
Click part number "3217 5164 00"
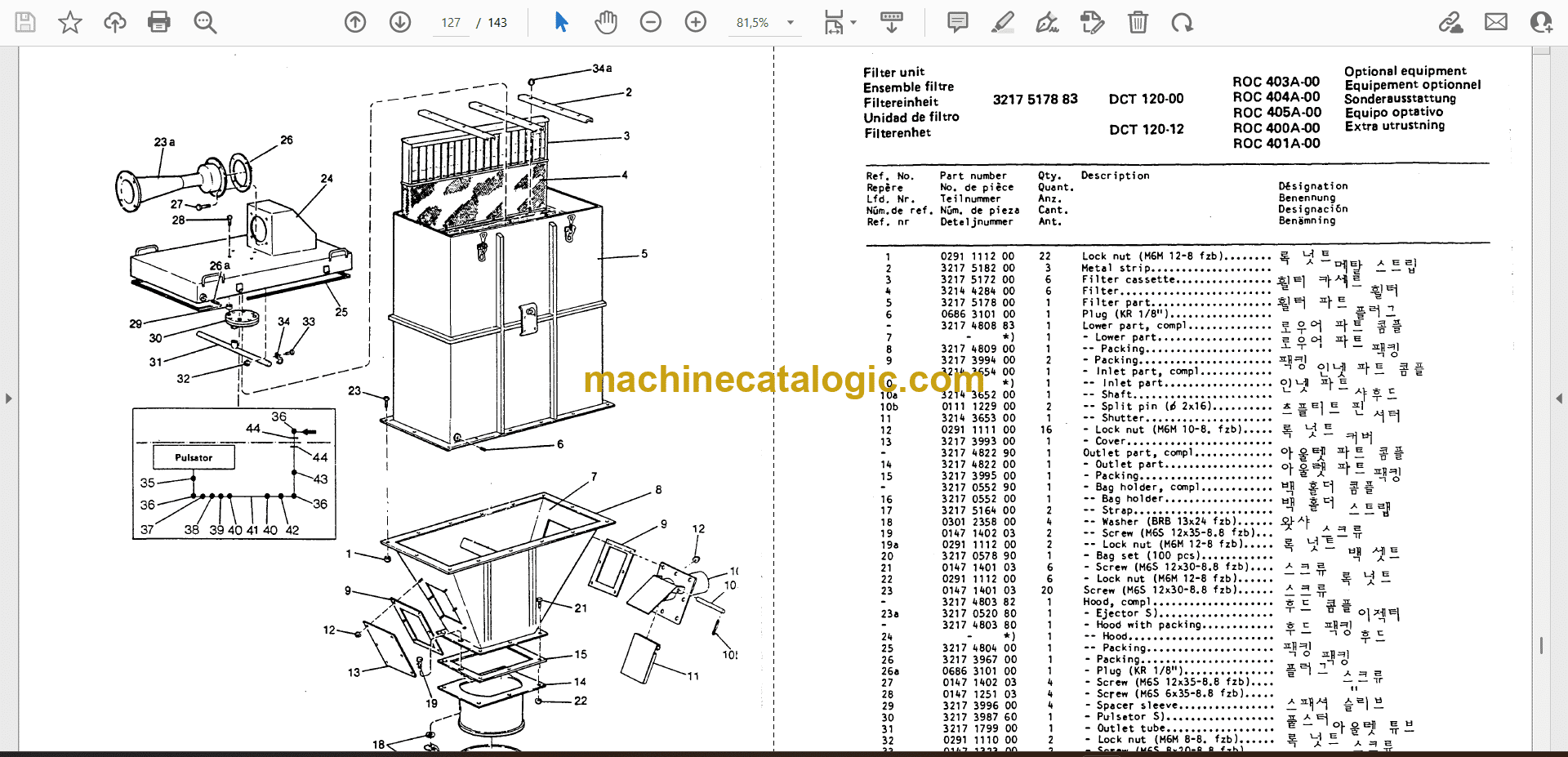tap(978, 510)
